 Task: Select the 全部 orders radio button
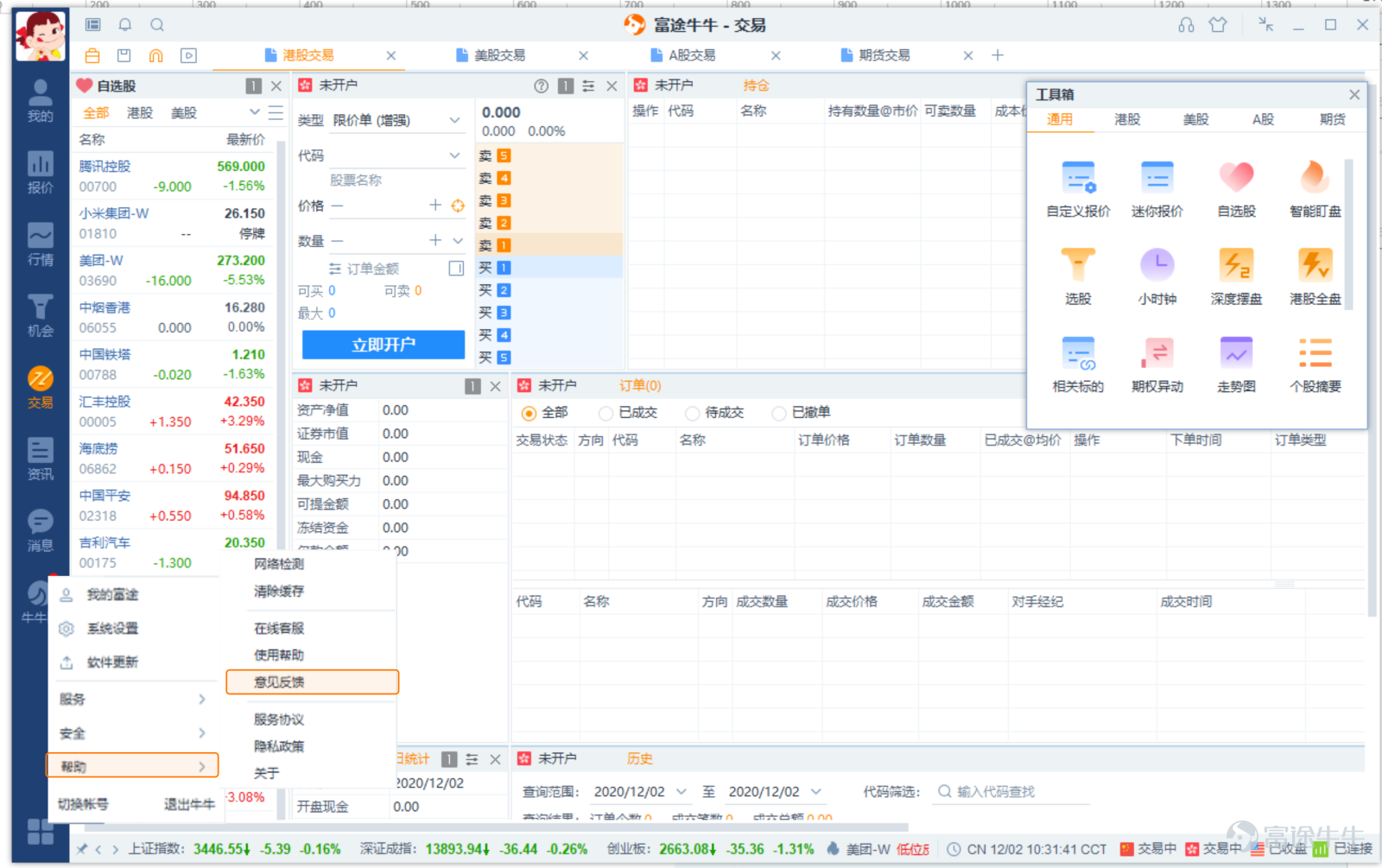(x=529, y=413)
